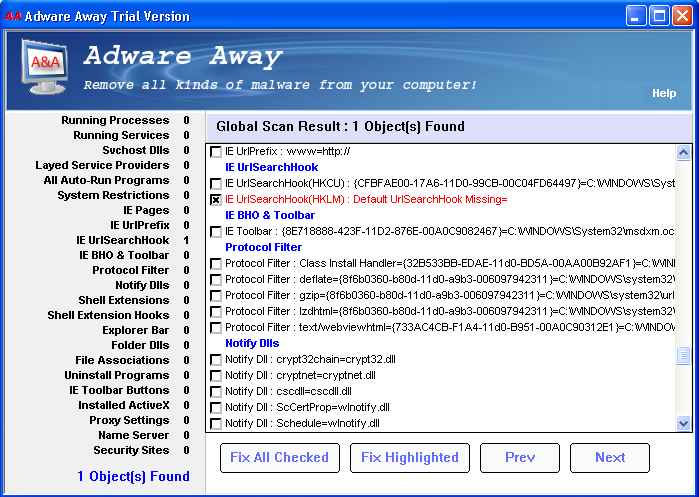The image size is (699, 497).
Task: Click the scrollbar up arrow
Action: coord(683,153)
